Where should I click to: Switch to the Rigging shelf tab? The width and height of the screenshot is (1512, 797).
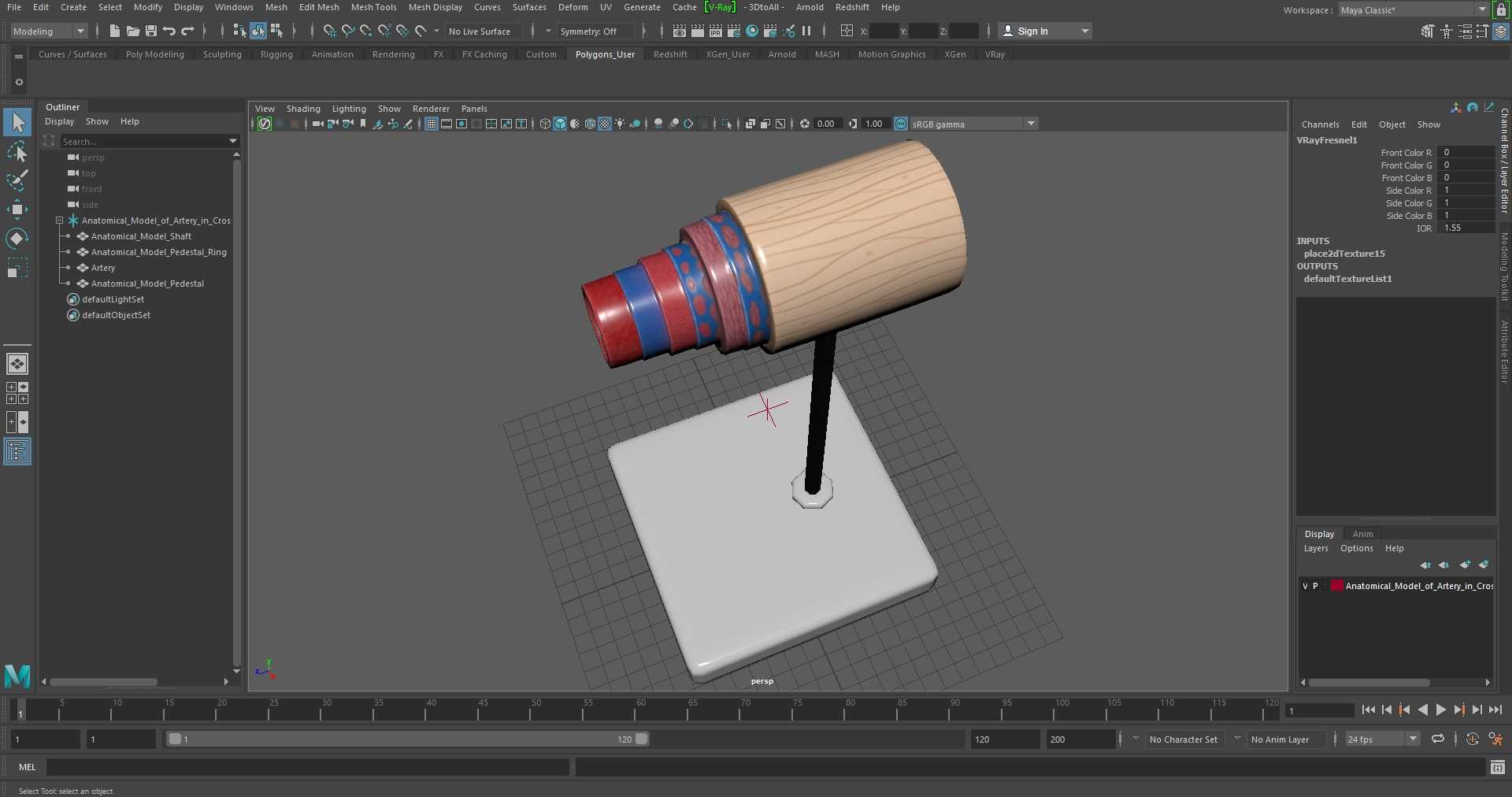tap(276, 54)
